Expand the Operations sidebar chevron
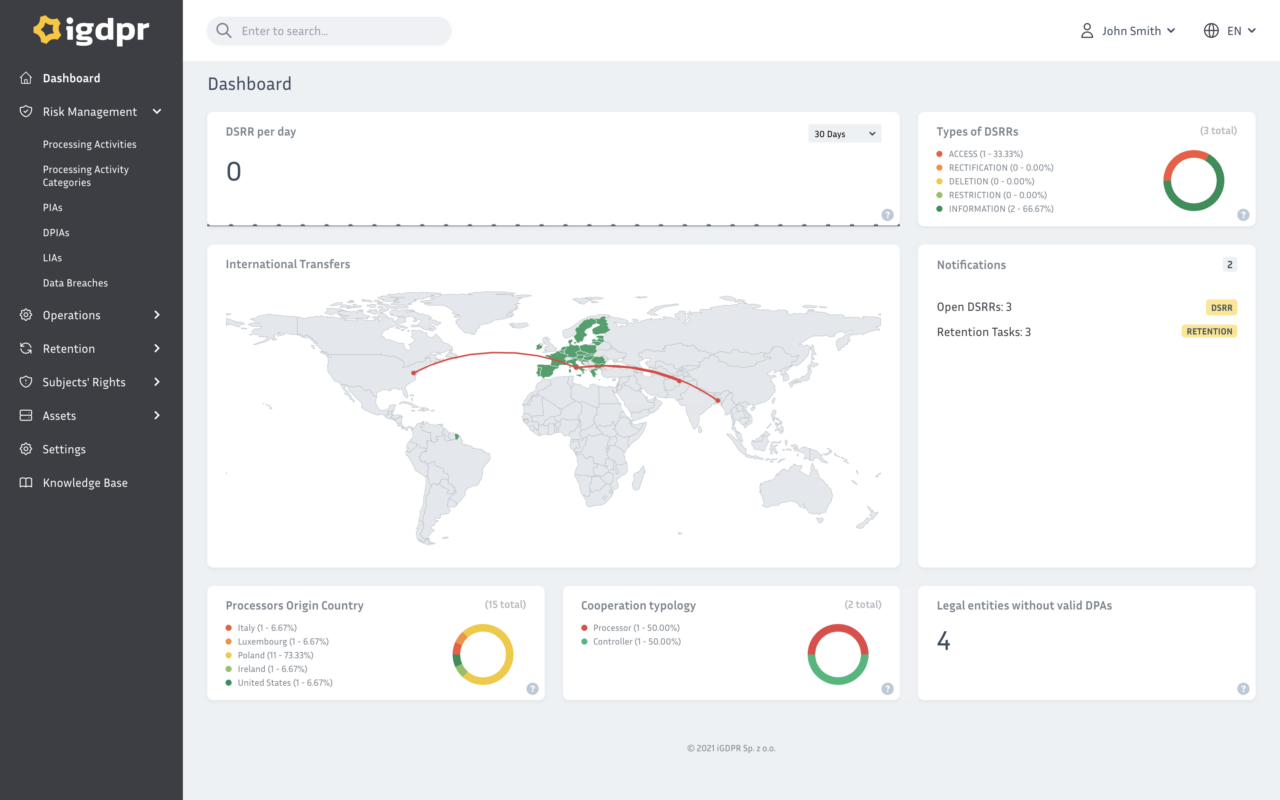Viewport: 1280px width, 800px height. pos(156,314)
